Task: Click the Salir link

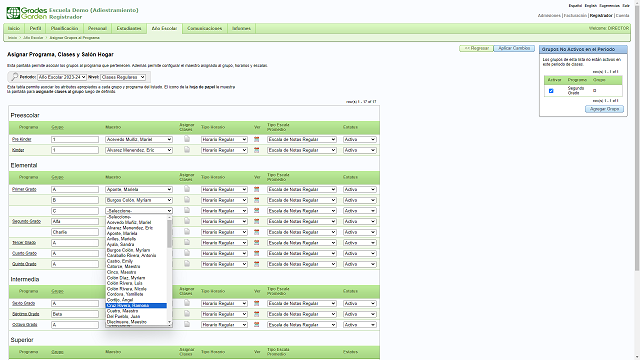Action: click(626, 6)
